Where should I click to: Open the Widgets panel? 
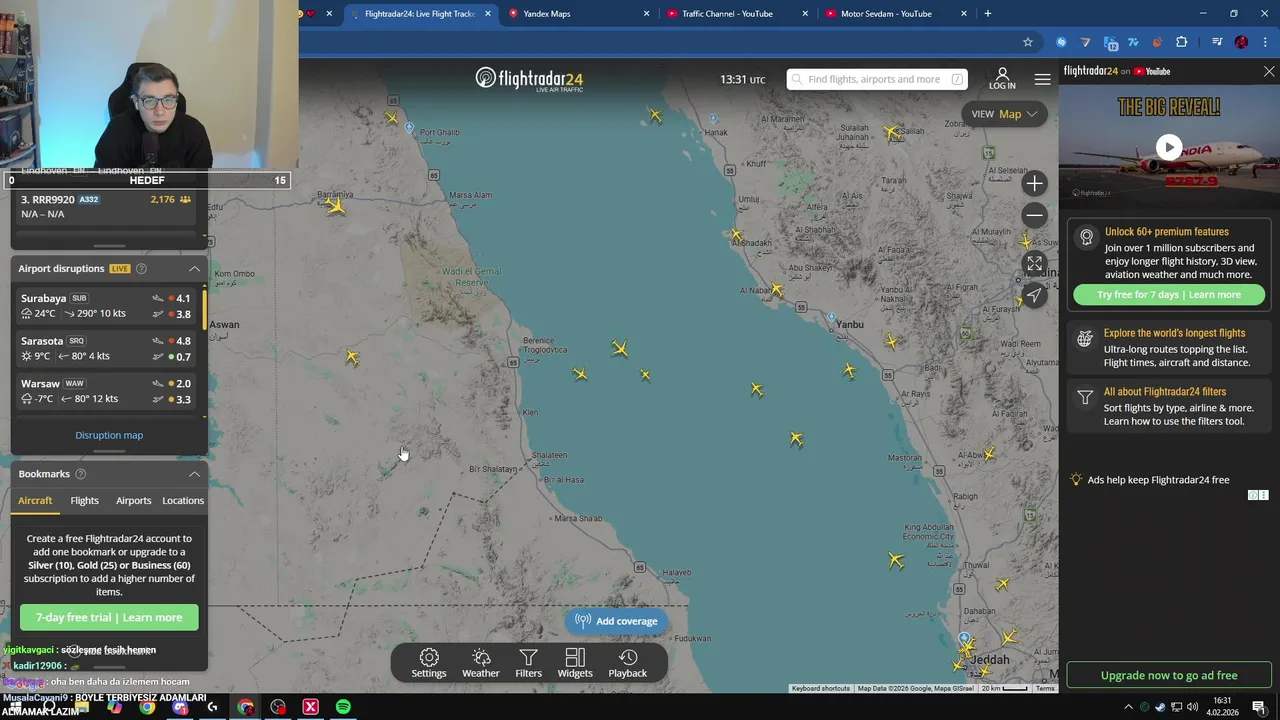click(575, 663)
